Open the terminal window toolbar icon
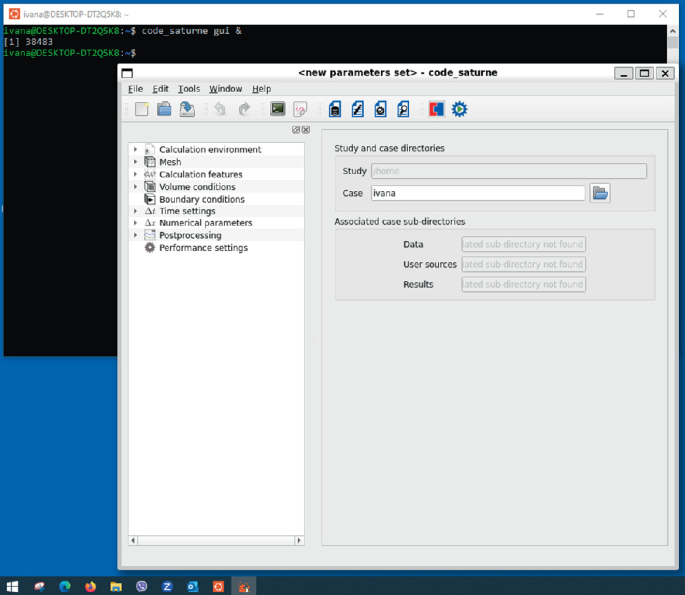The image size is (685, 595). [278, 109]
